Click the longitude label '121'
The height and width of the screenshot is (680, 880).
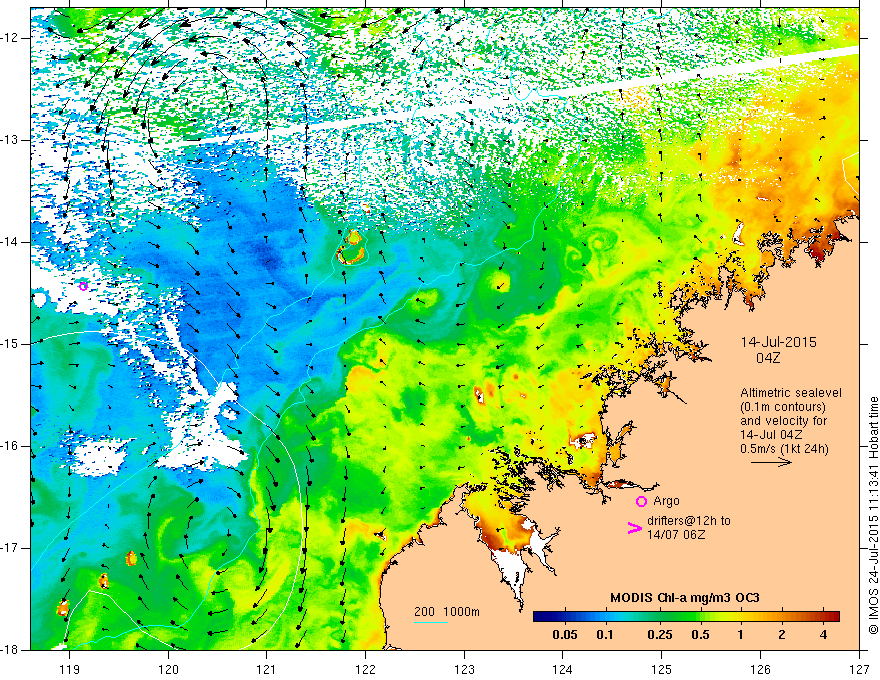[267, 669]
